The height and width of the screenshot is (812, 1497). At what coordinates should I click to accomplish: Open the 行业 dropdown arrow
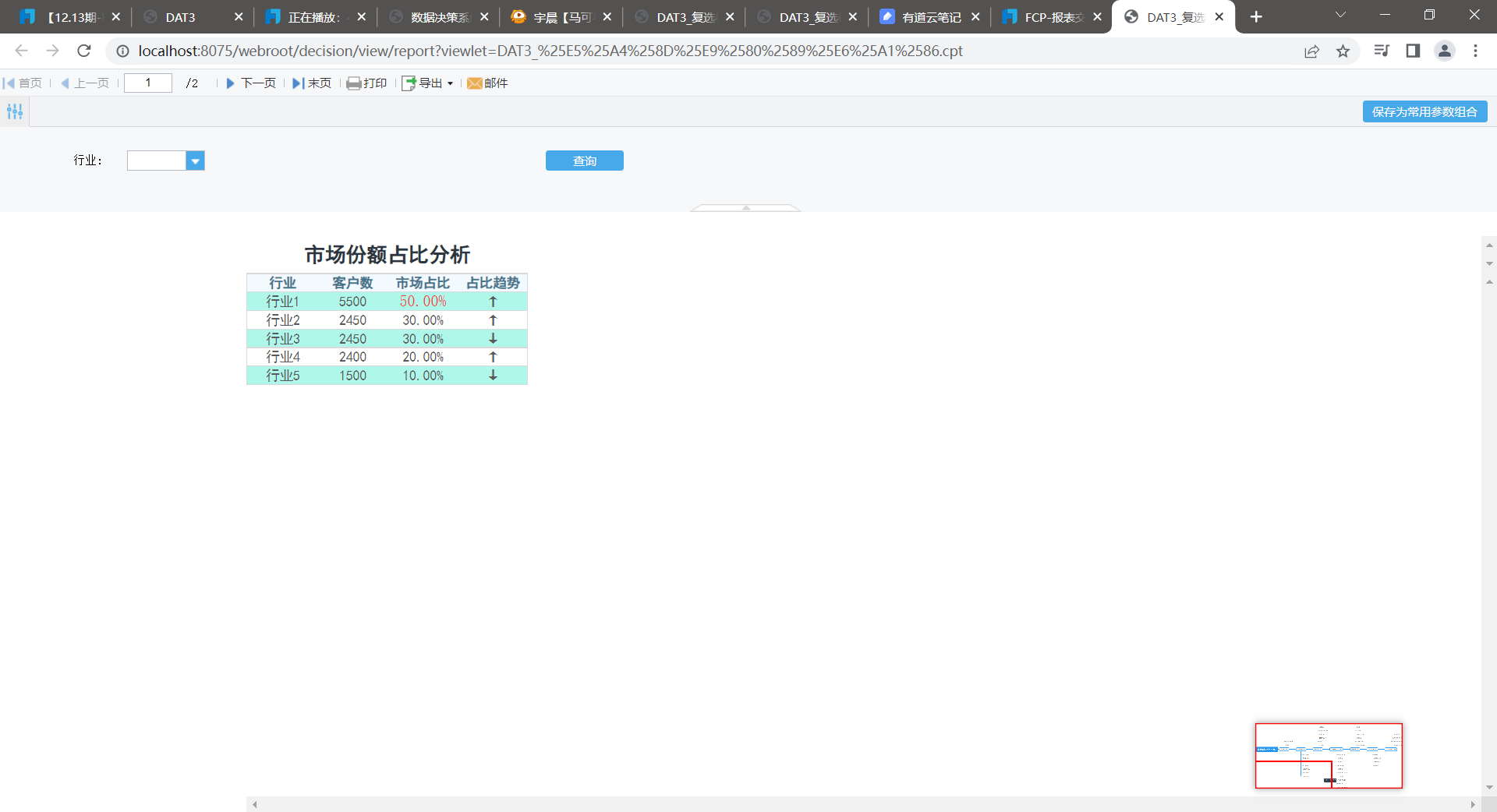pyautogui.click(x=196, y=161)
